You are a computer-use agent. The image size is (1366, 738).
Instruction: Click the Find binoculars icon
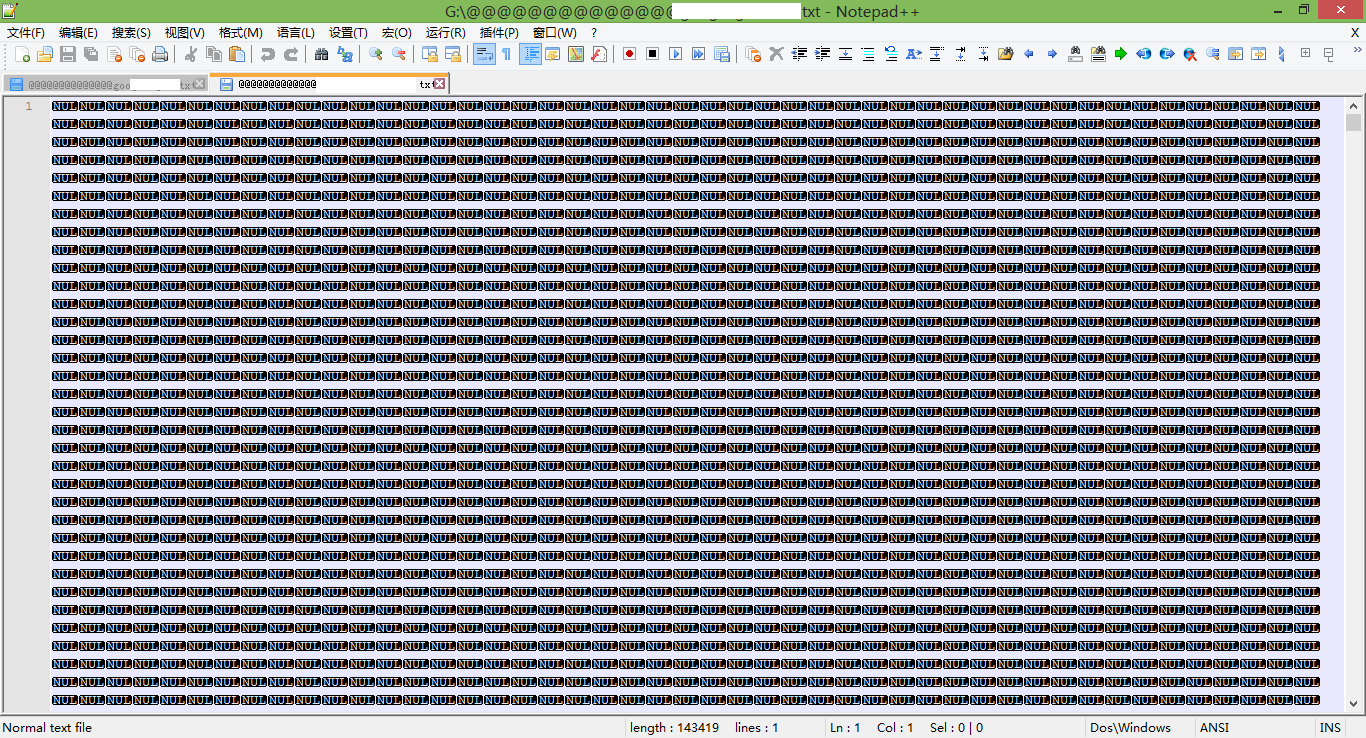click(321, 54)
